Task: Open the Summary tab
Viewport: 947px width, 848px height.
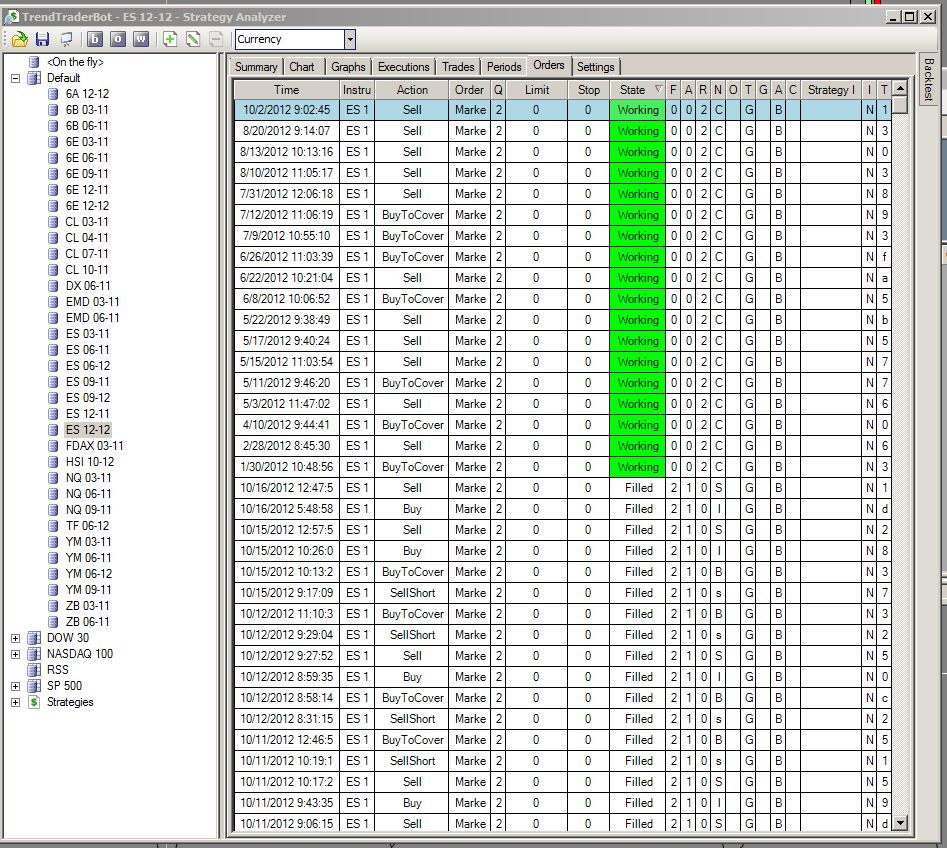Action: pyautogui.click(x=256, y=66)
